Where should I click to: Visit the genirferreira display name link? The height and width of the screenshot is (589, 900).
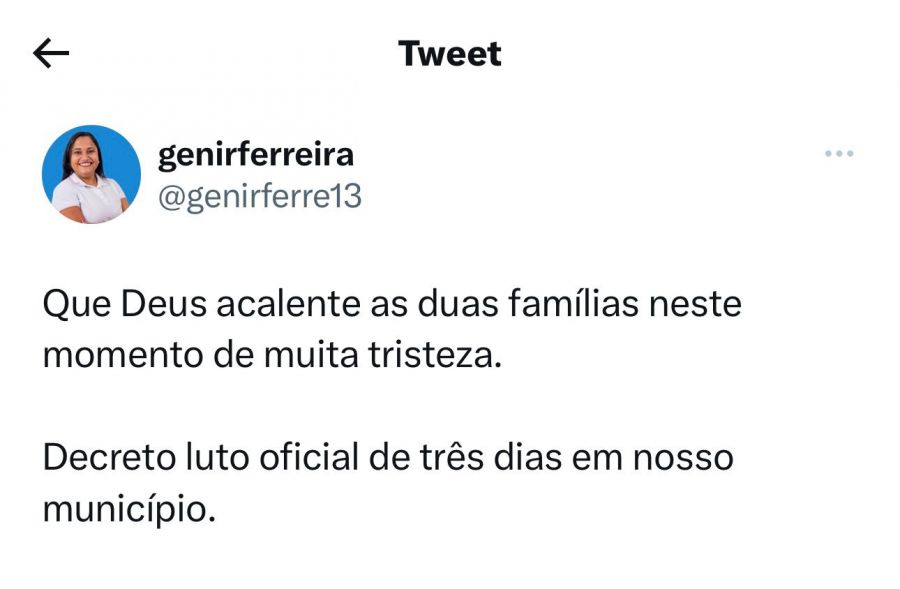point(256,156)
